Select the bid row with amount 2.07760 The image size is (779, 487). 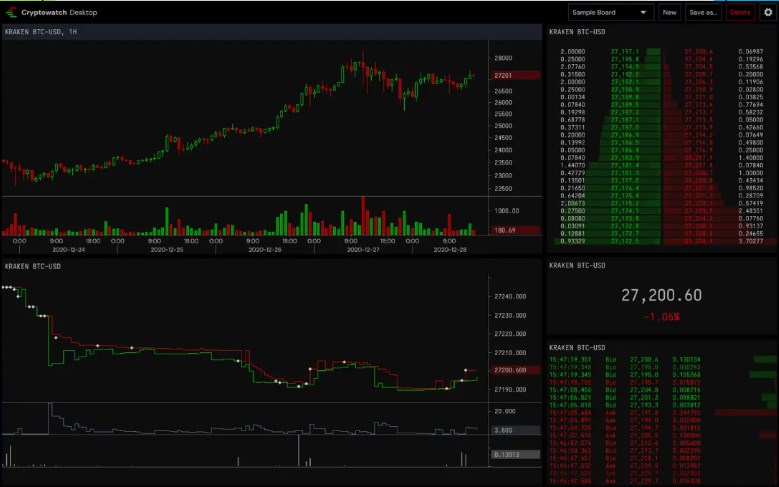tap(608, 67)
